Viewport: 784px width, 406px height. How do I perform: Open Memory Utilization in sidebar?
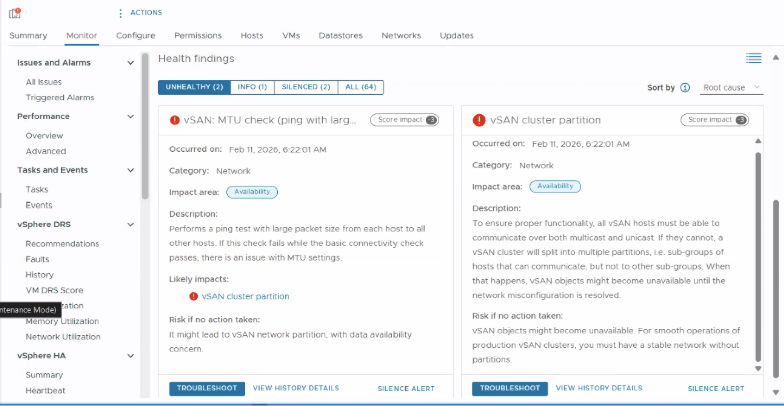click(x=62, y=322)
